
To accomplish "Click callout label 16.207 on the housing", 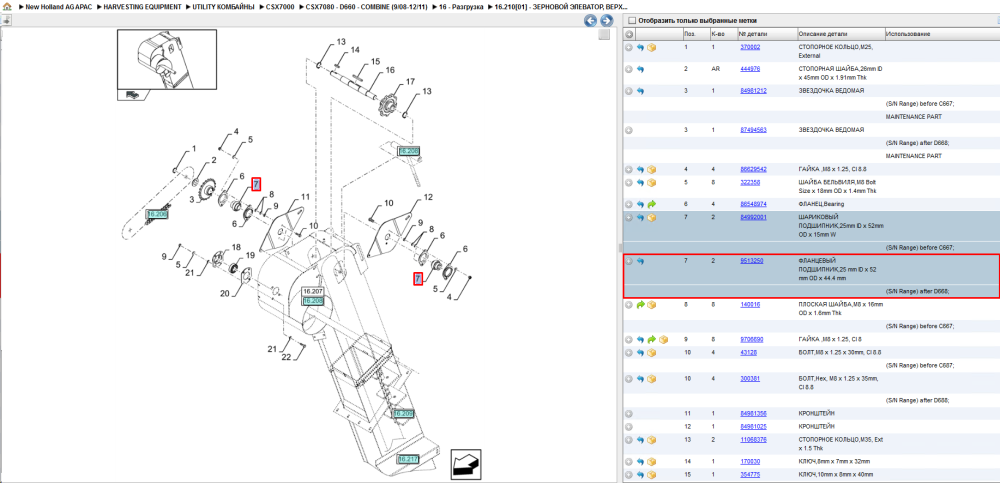I will [x=312, y=292].
